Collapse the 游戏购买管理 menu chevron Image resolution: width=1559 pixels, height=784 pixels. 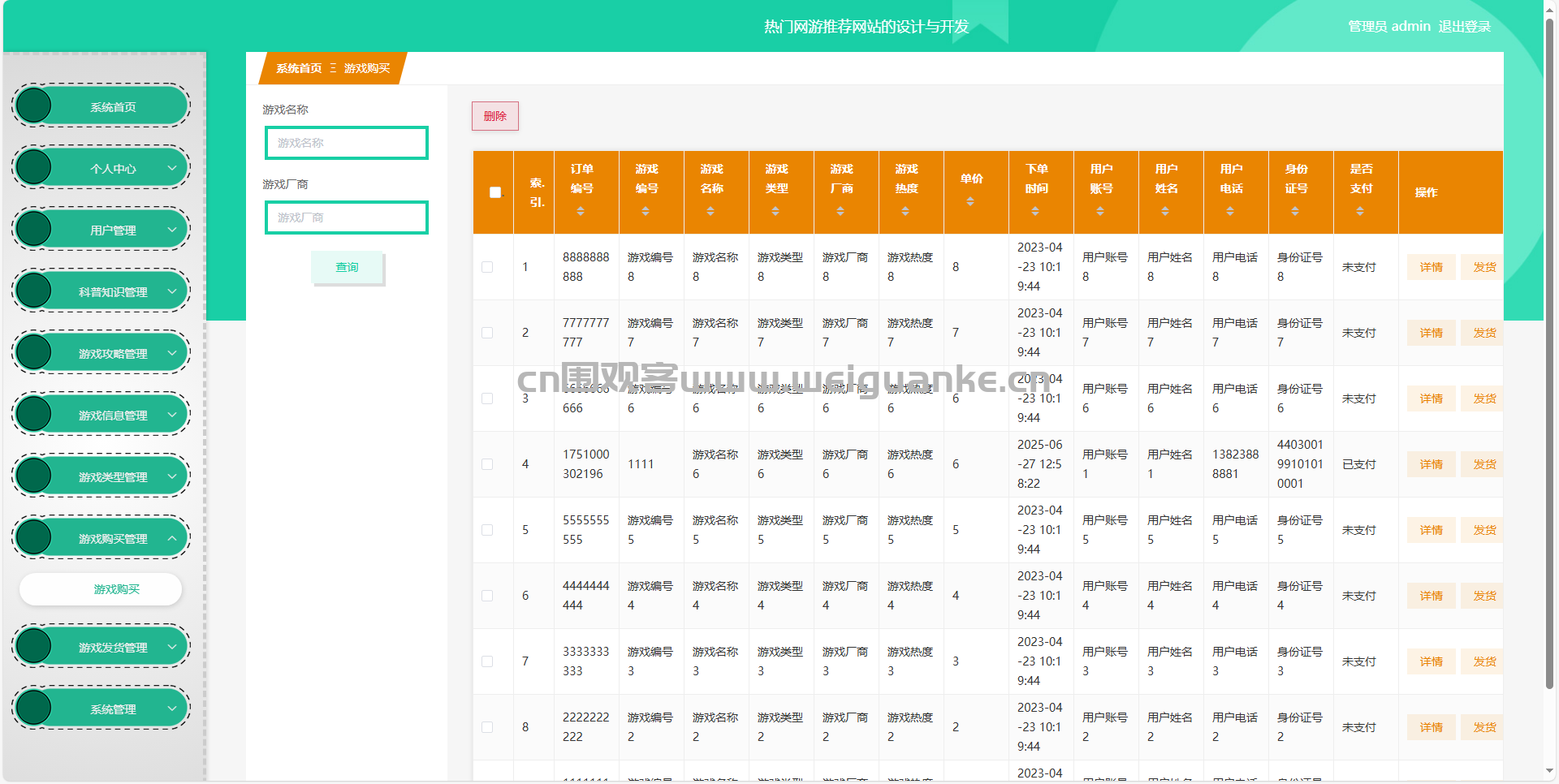(x=172, y=538)
